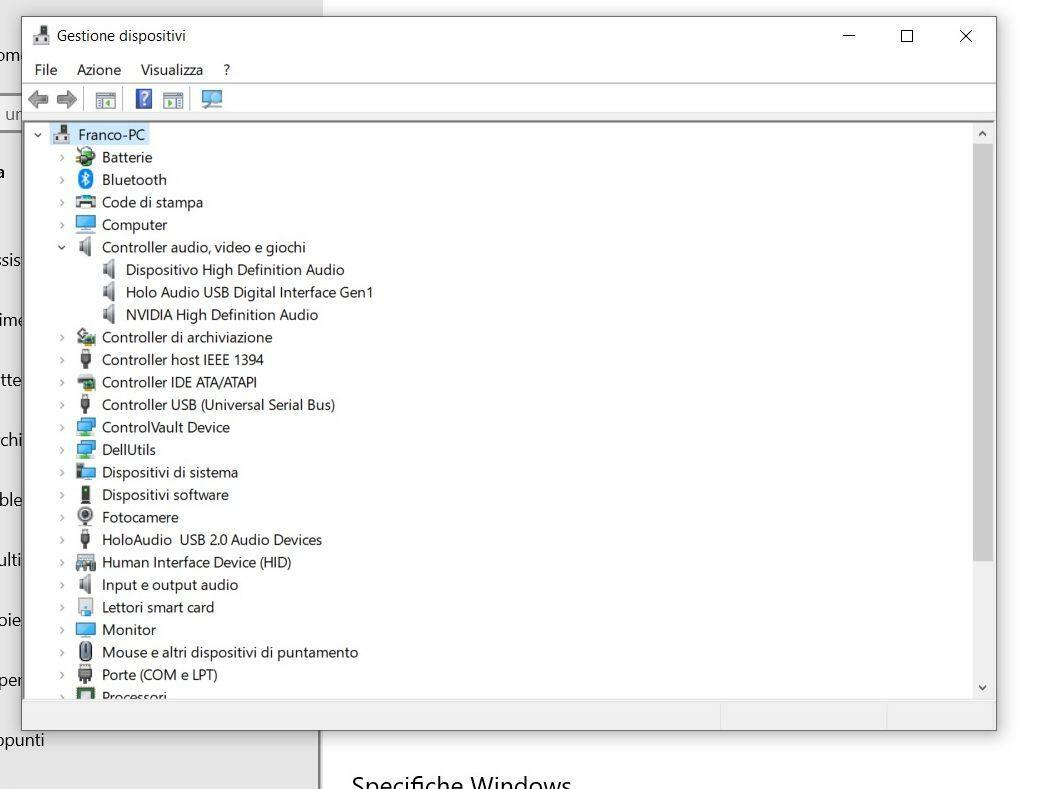Expand the Controller USB category arrow
The image size is (1062, 789).
(x=62, y=404)
